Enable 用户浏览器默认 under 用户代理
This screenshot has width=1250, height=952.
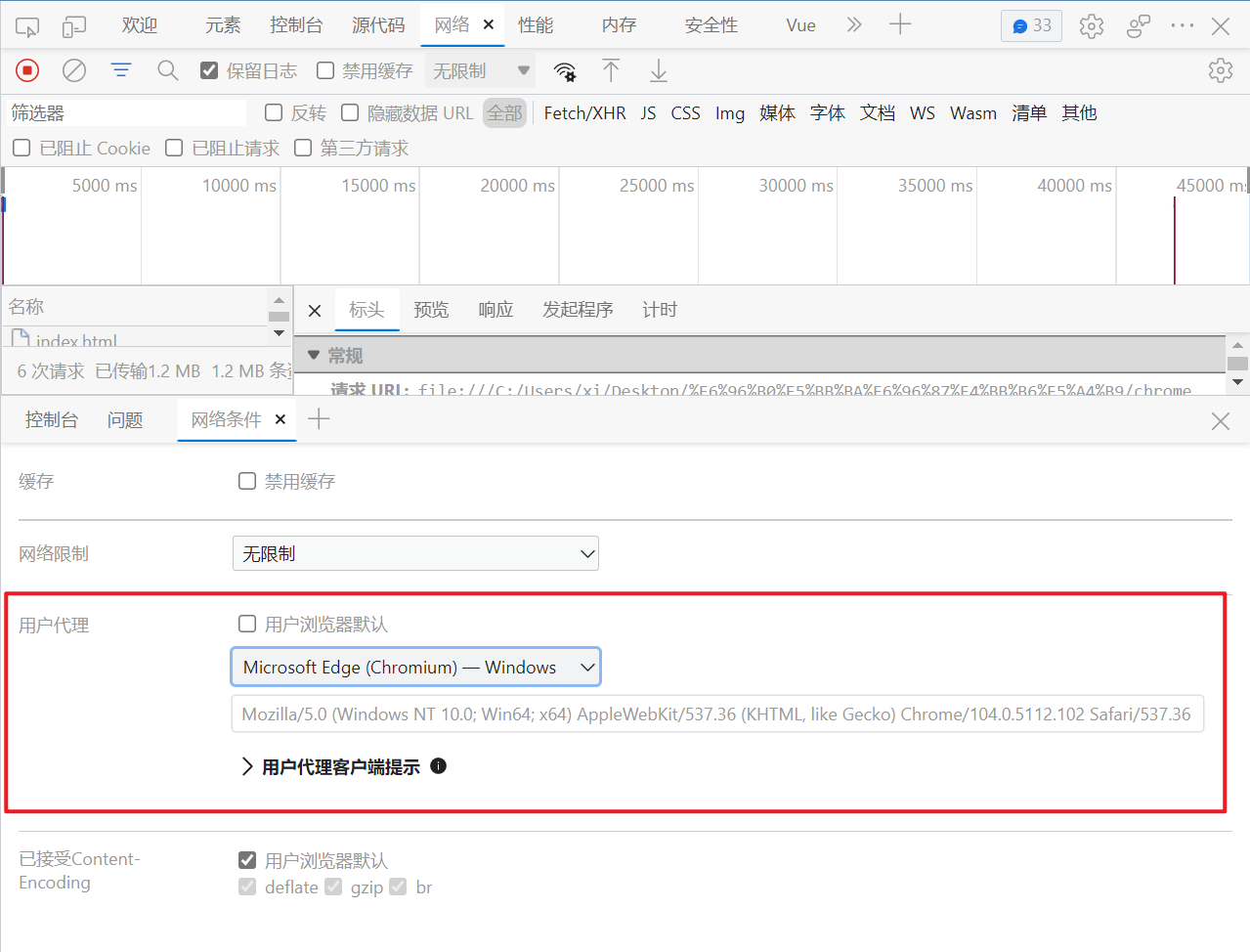[247, 624]
